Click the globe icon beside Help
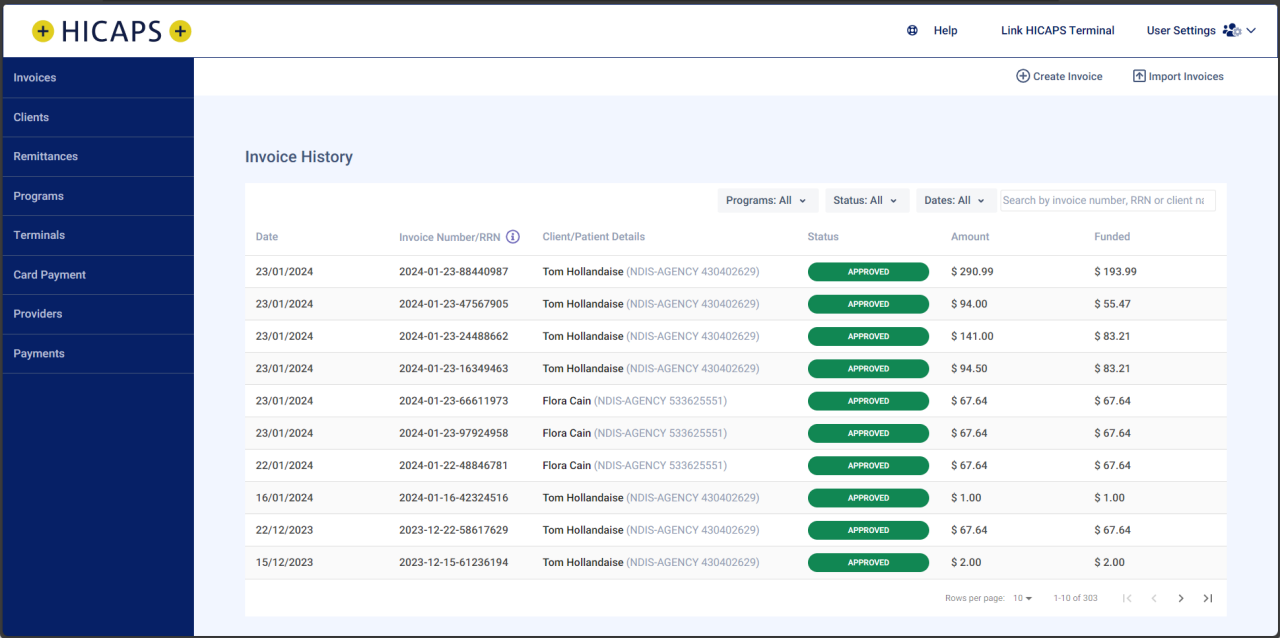The height and width of the screenshot is (638, 1280). 911,30
